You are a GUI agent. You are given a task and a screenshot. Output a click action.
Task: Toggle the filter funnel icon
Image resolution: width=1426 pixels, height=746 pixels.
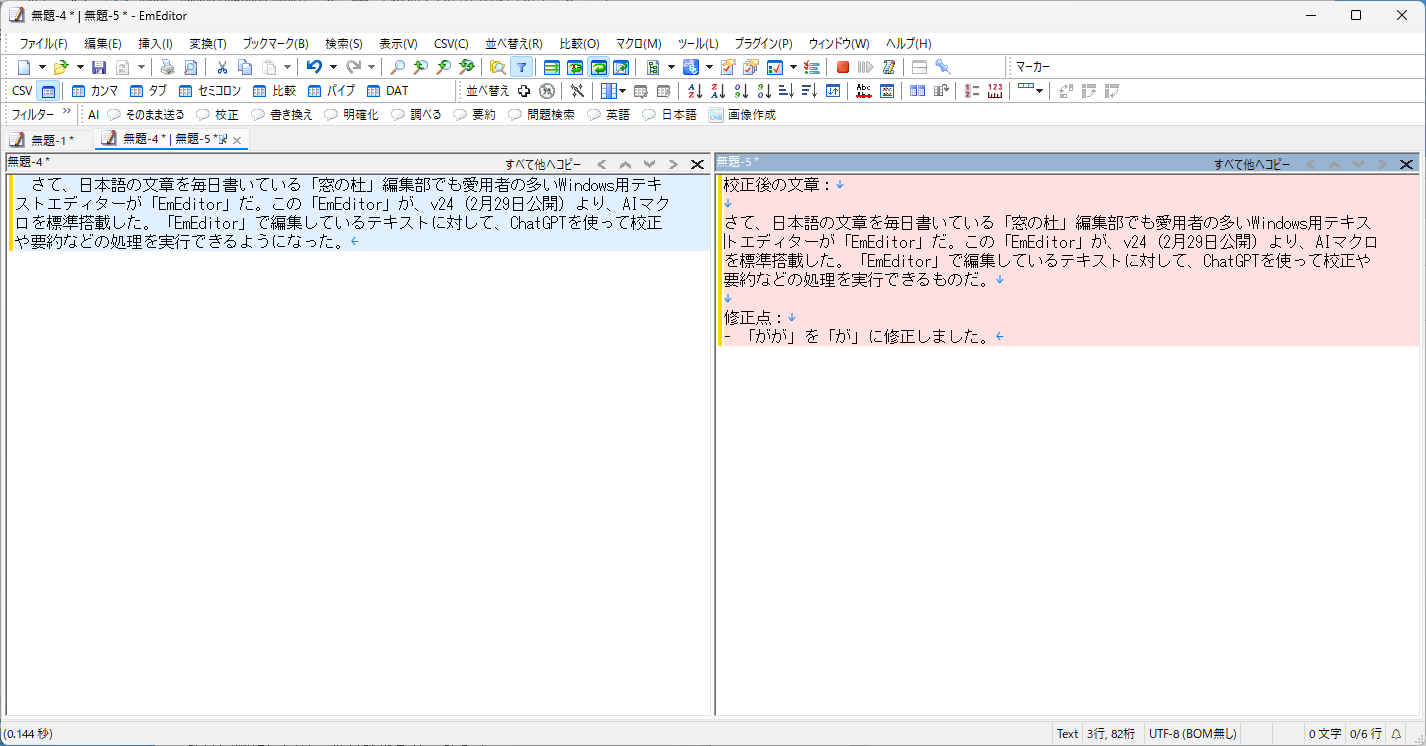point(522,66)
